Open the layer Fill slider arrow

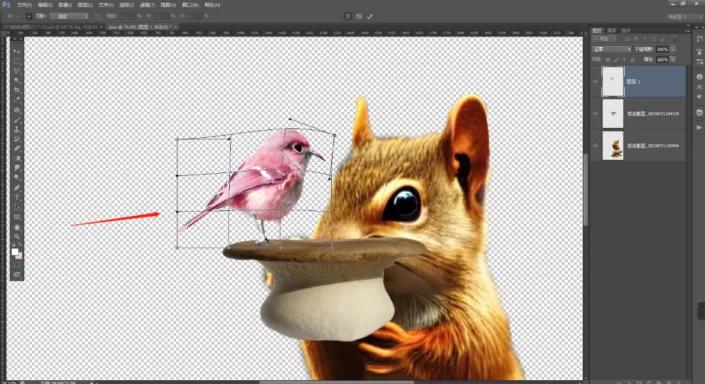pyautogui.click(x=673, y=59)
